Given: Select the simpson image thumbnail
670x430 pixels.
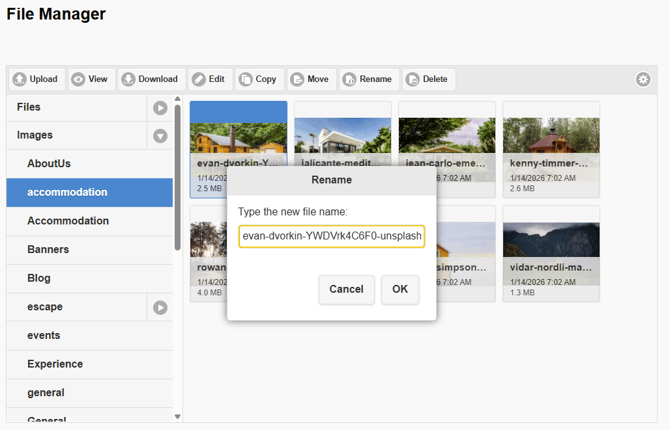Looking at the screenshot, I should coord(466,254).
